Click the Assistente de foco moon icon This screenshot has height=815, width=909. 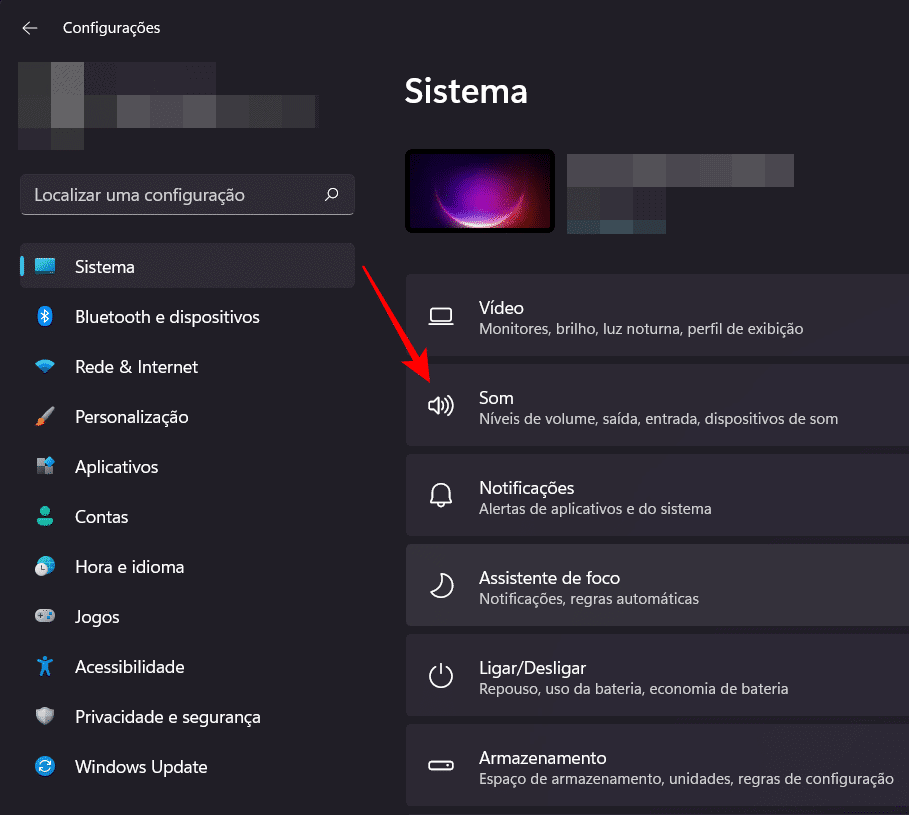441,585
